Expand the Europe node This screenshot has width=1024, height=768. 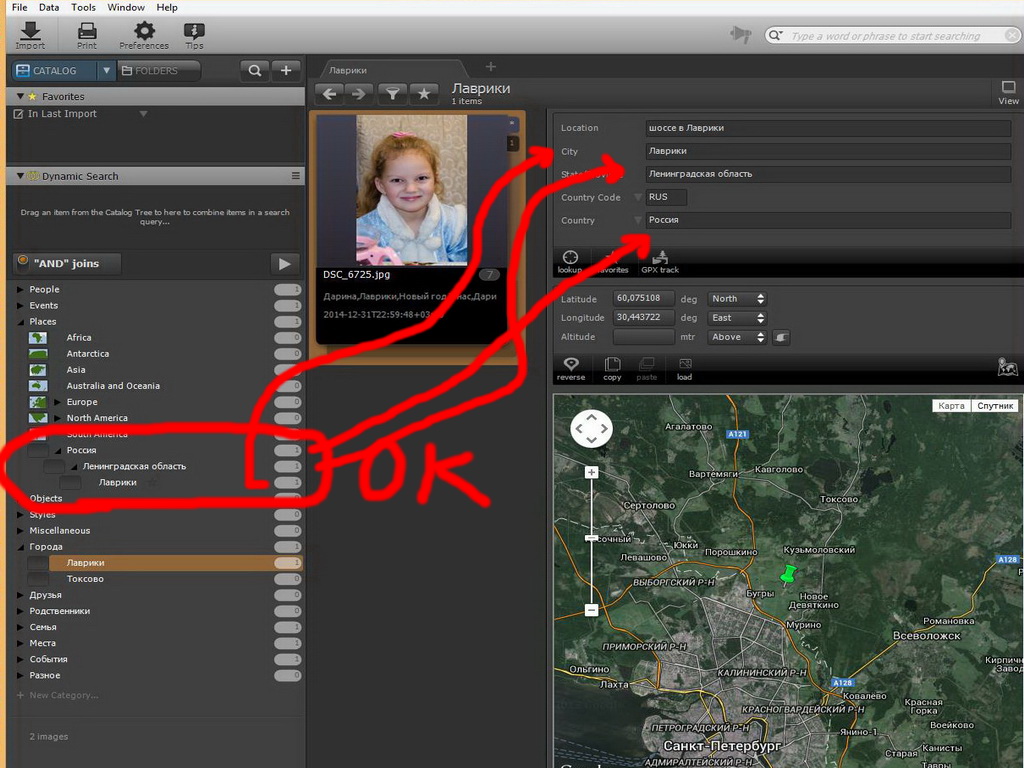click(57, 402)
